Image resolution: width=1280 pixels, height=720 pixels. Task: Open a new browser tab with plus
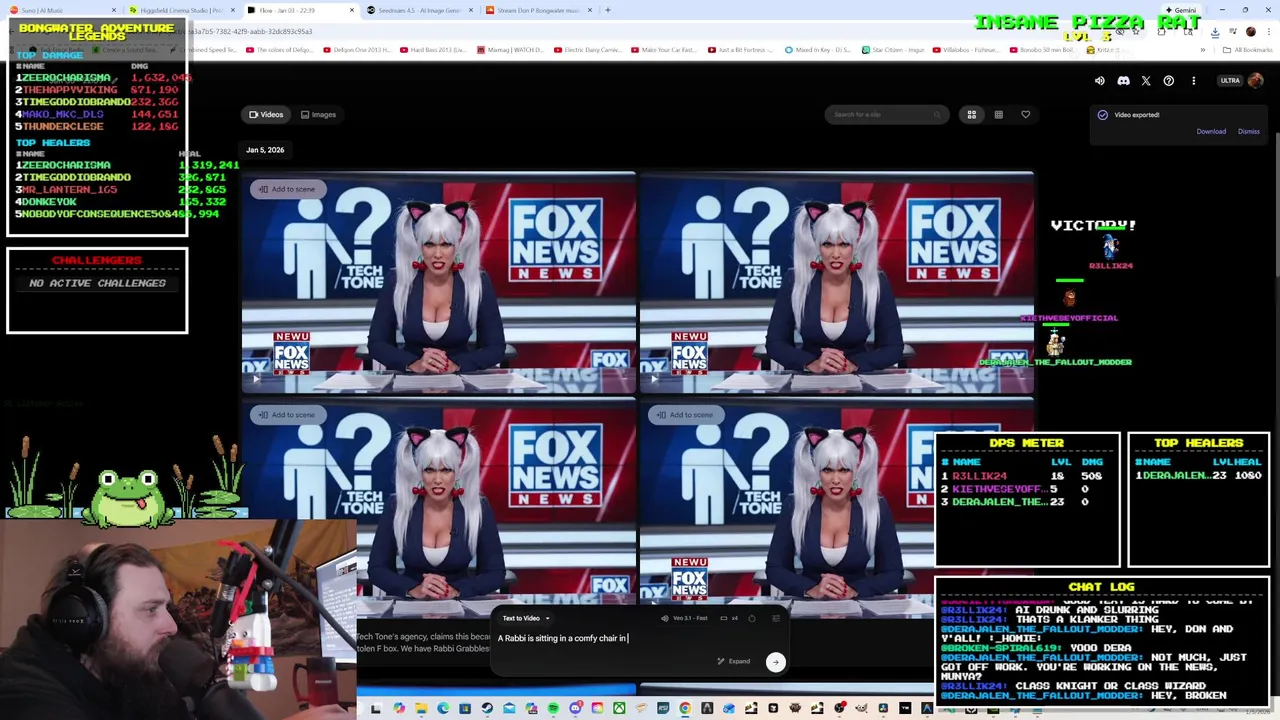[608, 10]
